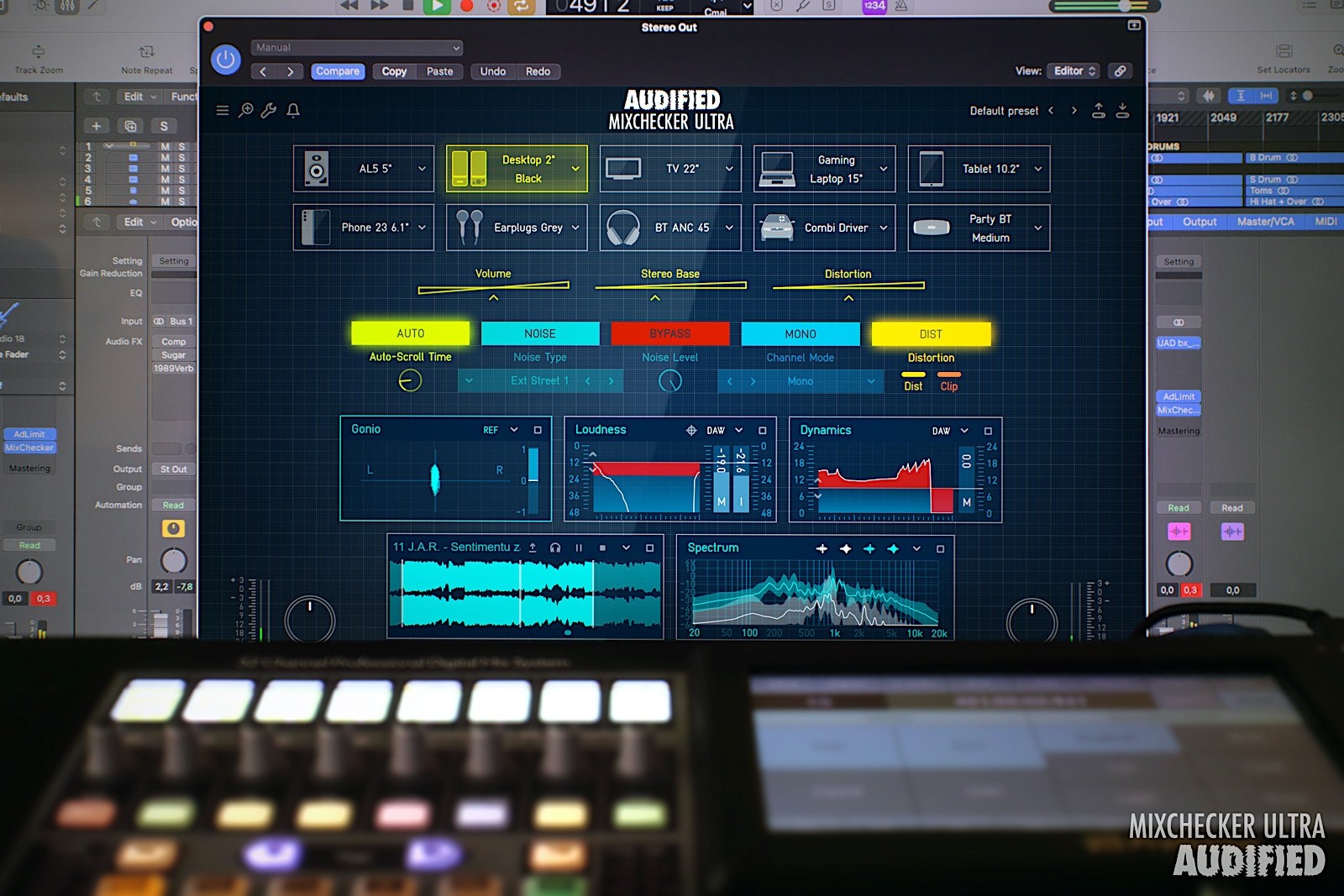Open the Output tab in Logic mixer

[x=1200, y=222]
